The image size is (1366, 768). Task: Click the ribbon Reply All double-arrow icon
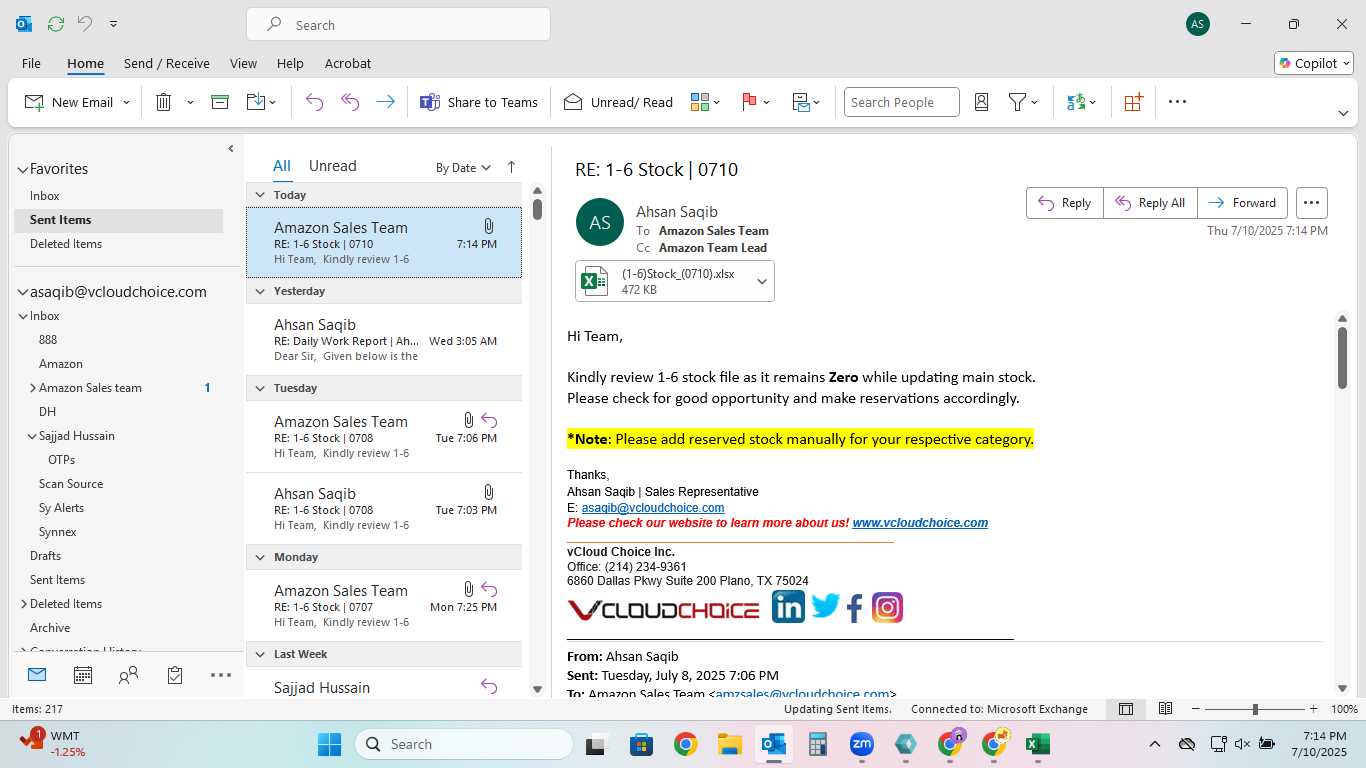[350, 102]
